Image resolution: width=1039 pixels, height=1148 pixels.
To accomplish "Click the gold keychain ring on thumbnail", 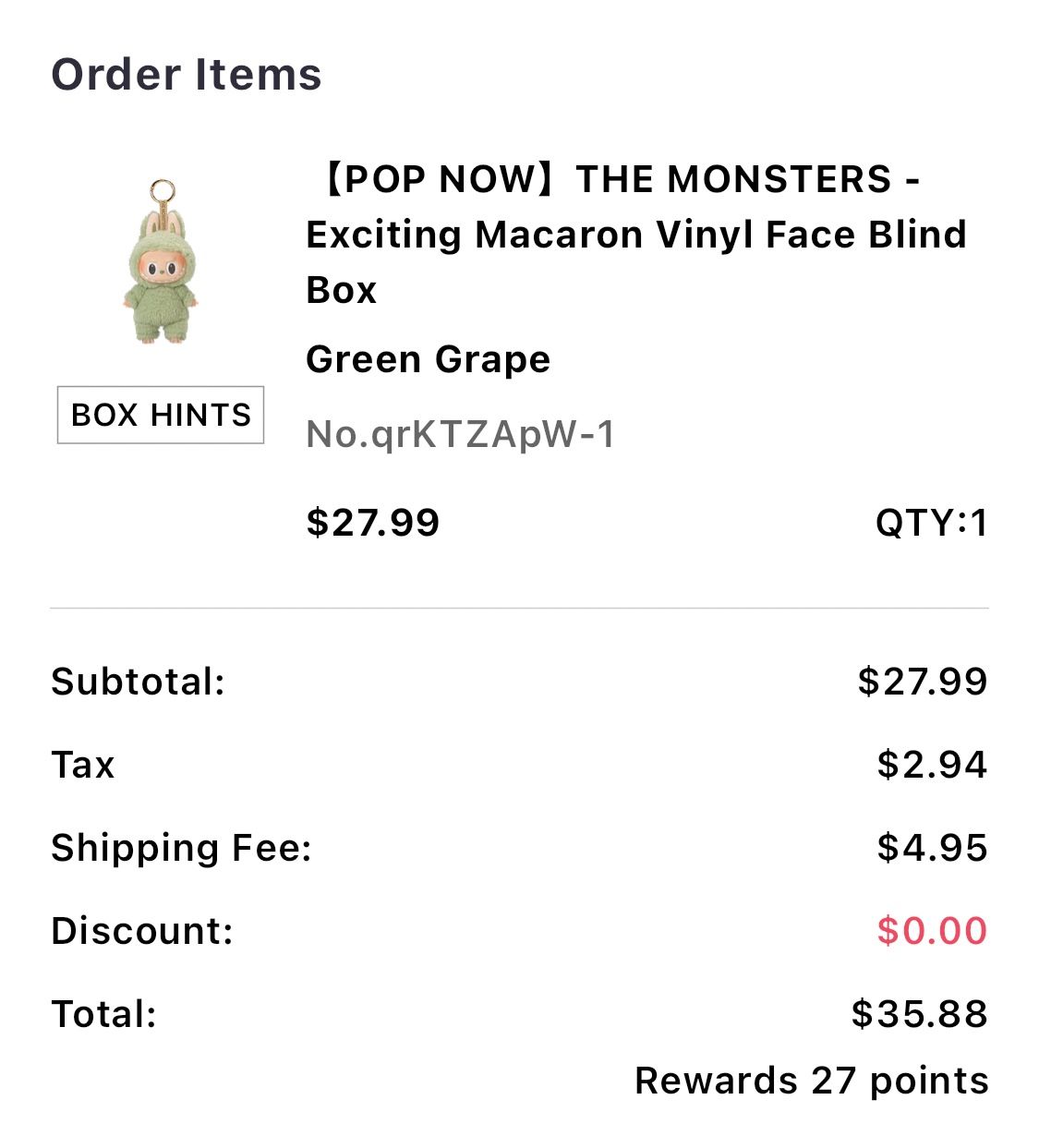I will point(163,192).
